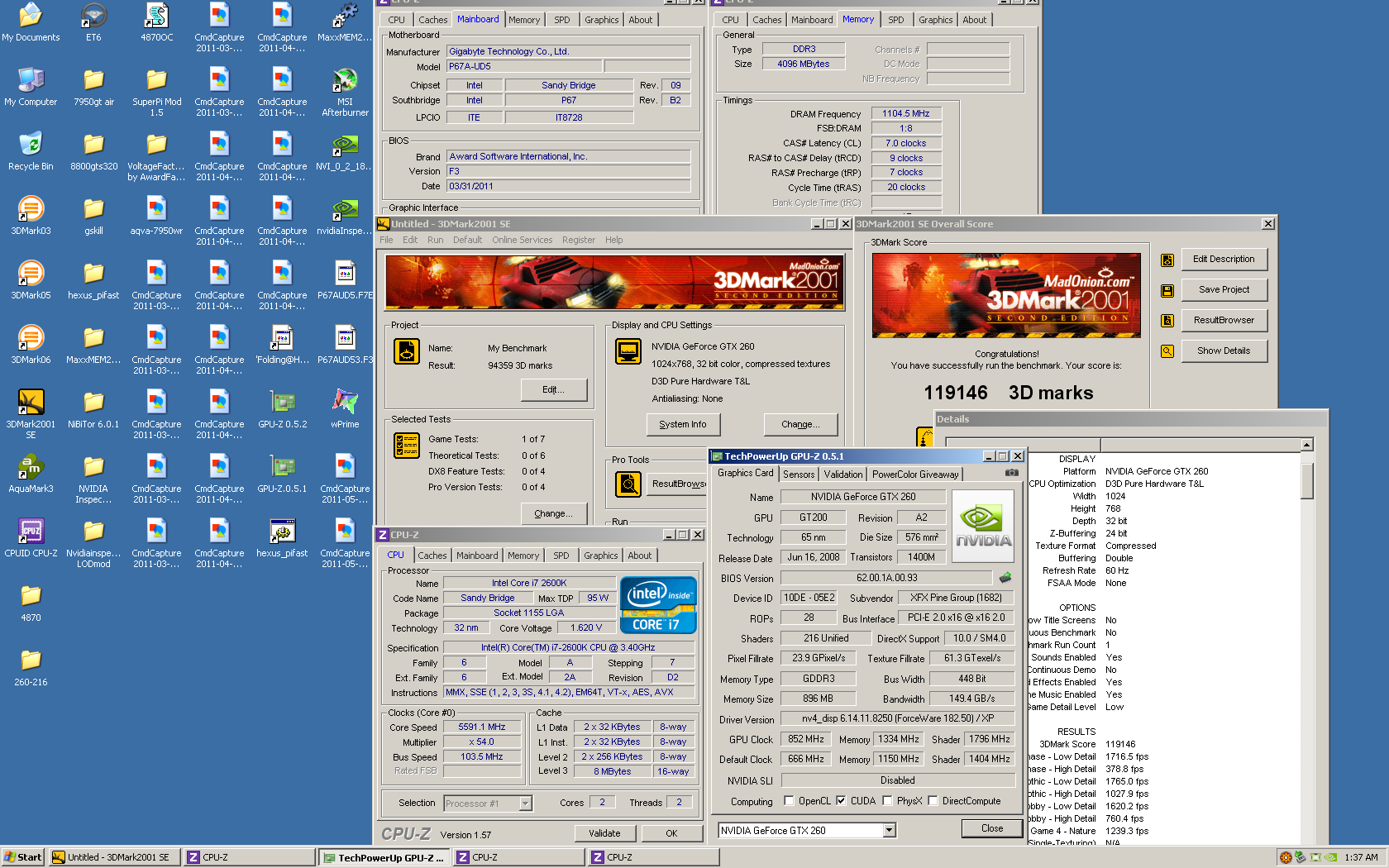Switch to TechPowerUp GPU-Z in the taskbar
This screenshot has width=1389, height=868.
pyautogui.click(x=384, y=857)
